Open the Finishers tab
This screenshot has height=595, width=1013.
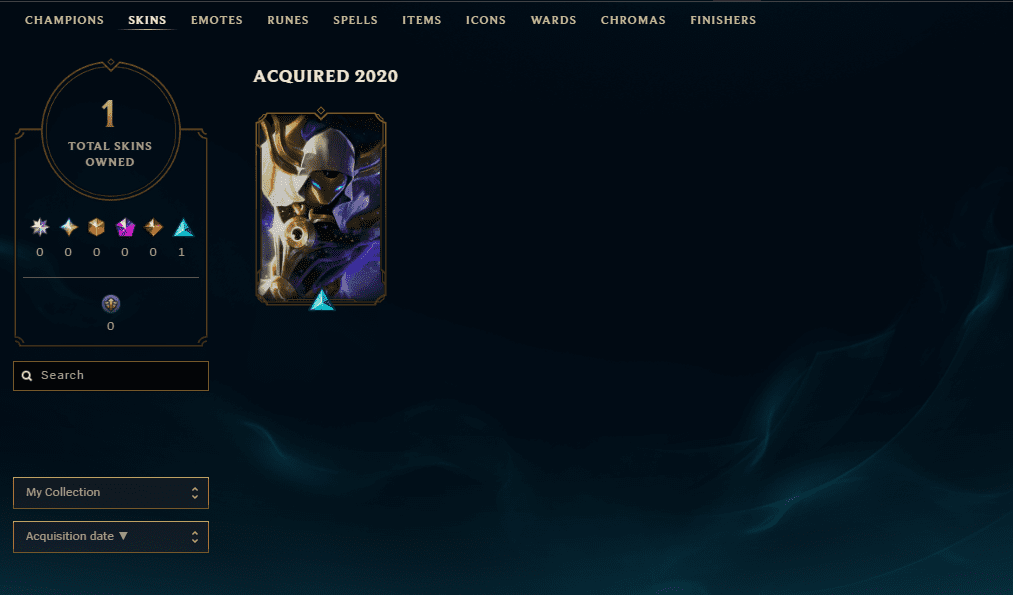[723, 20]
